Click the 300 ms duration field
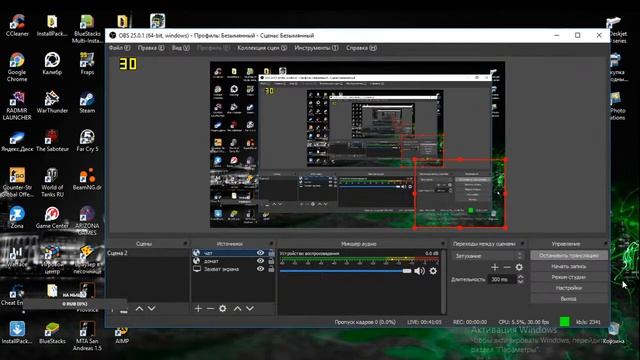The image size is (640, 360). (502, 280)
